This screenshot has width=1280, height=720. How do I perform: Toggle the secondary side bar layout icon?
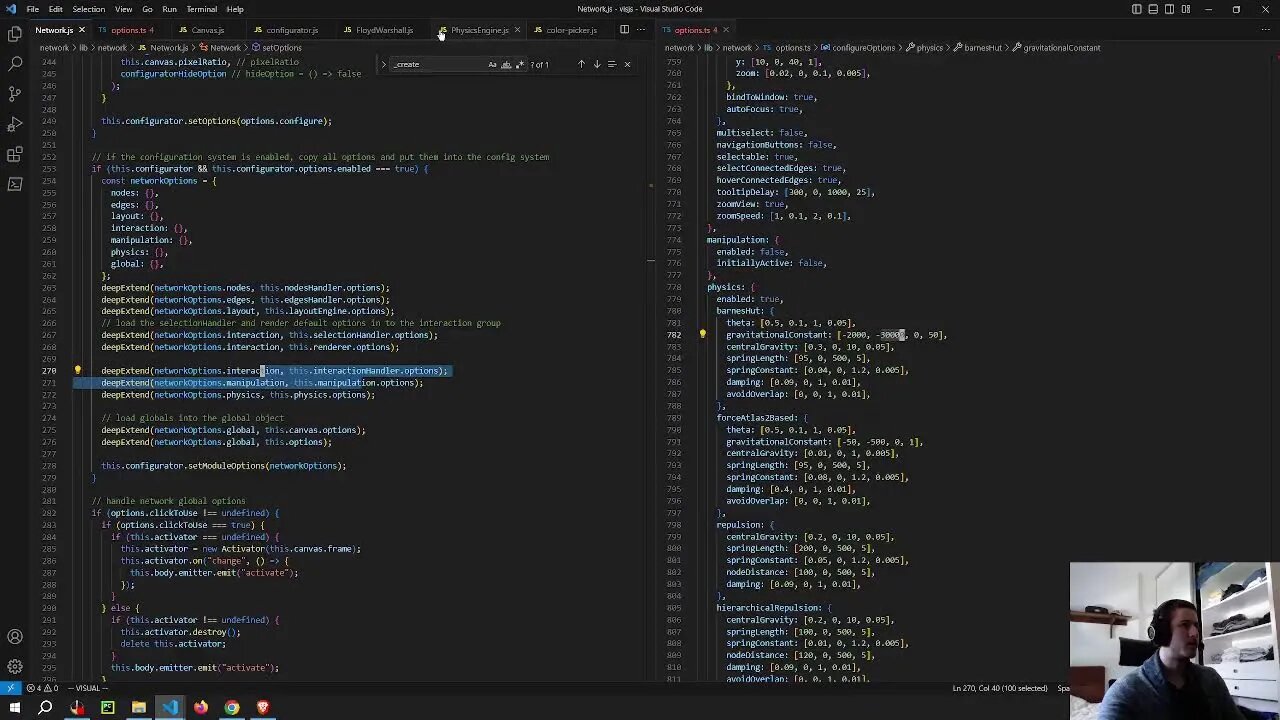click(x=1169, y=9)
